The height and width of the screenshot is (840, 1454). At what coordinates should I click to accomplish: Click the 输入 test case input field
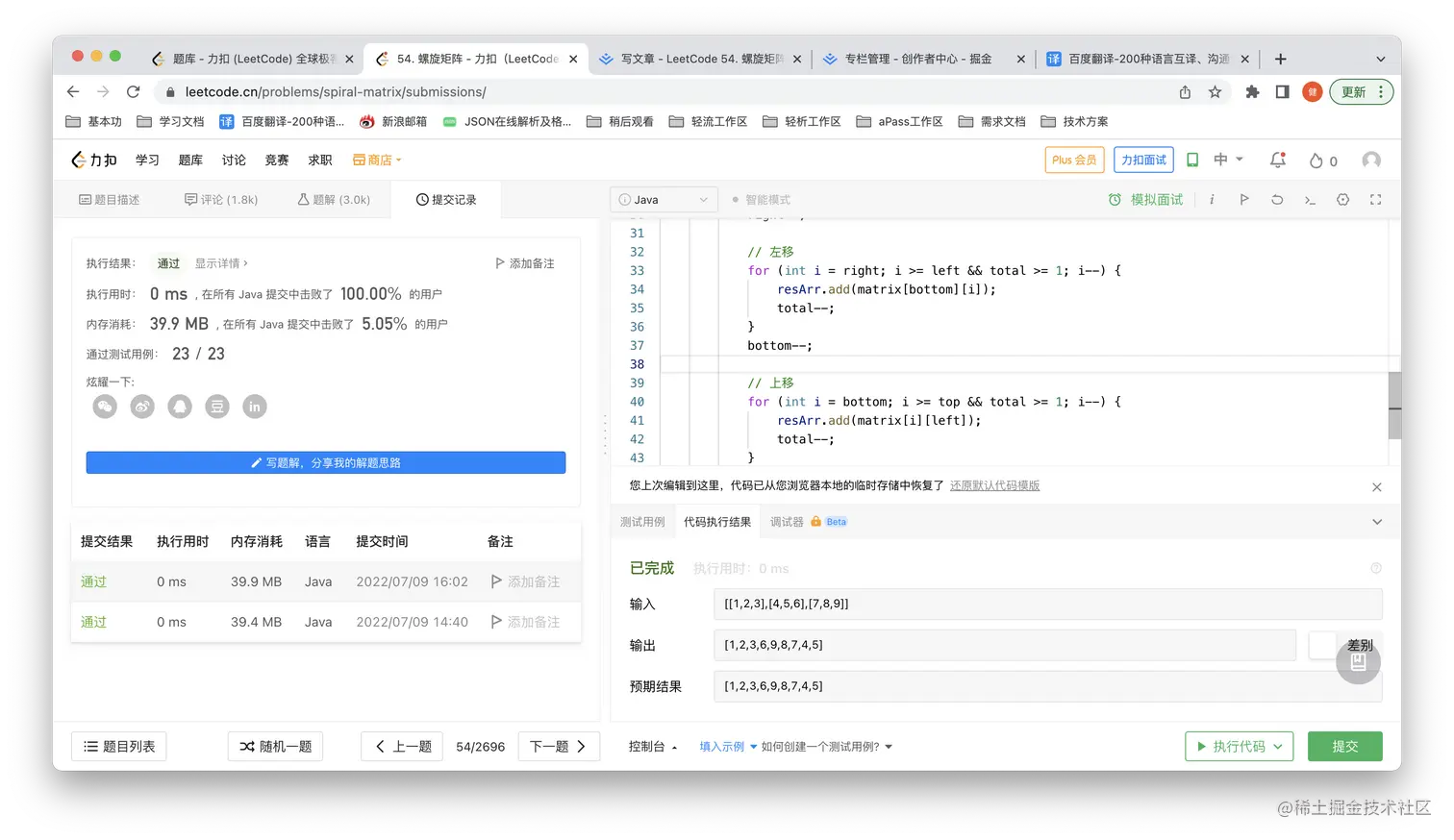click(1048, 605)
